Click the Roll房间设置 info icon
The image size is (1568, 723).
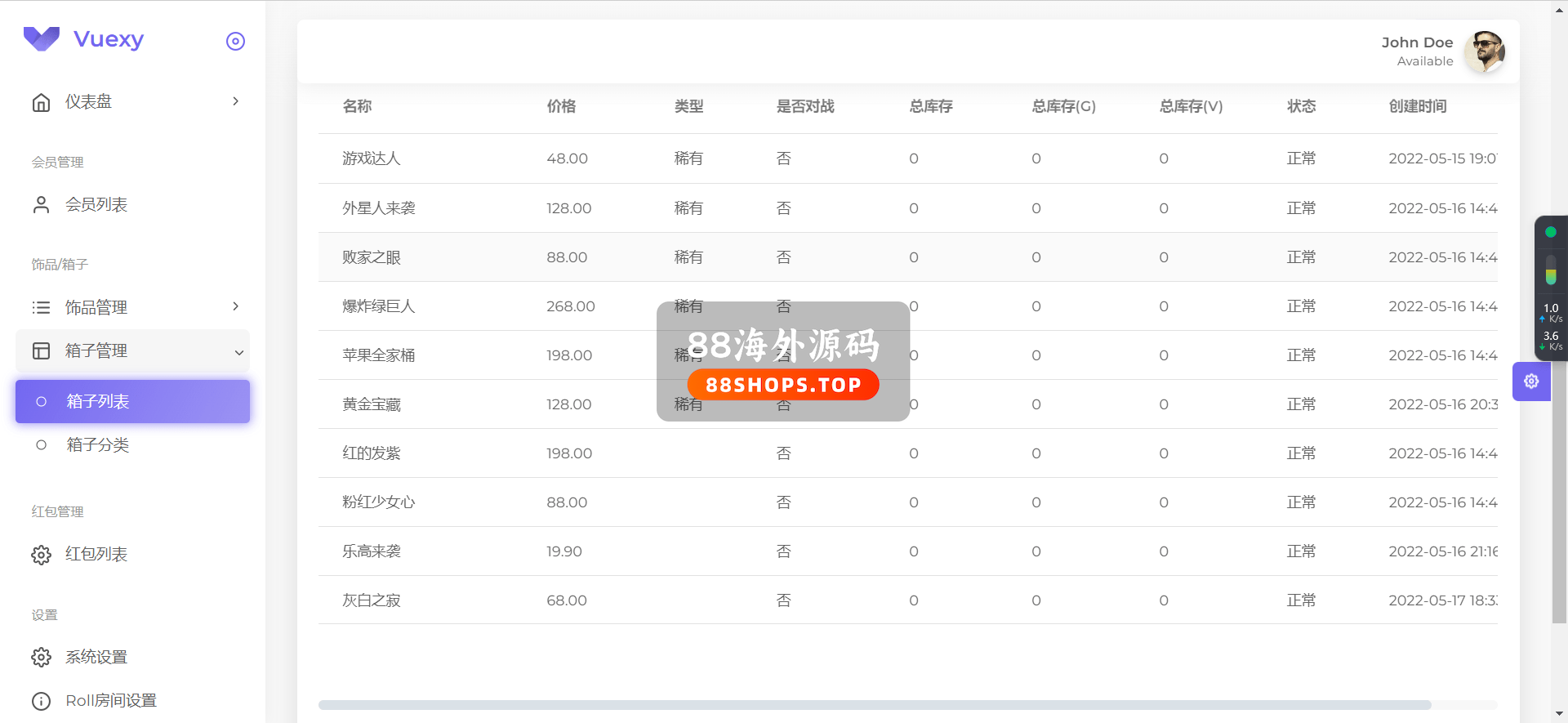[41, 701]
